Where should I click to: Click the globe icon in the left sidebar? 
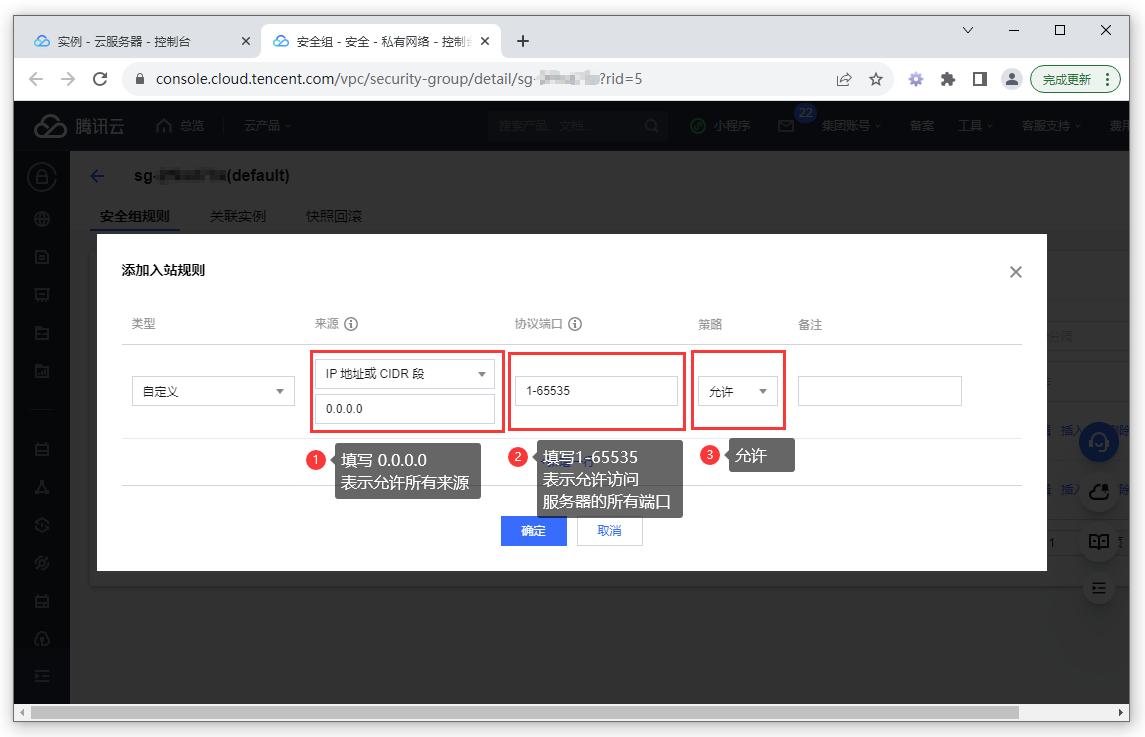pos(40,218)
